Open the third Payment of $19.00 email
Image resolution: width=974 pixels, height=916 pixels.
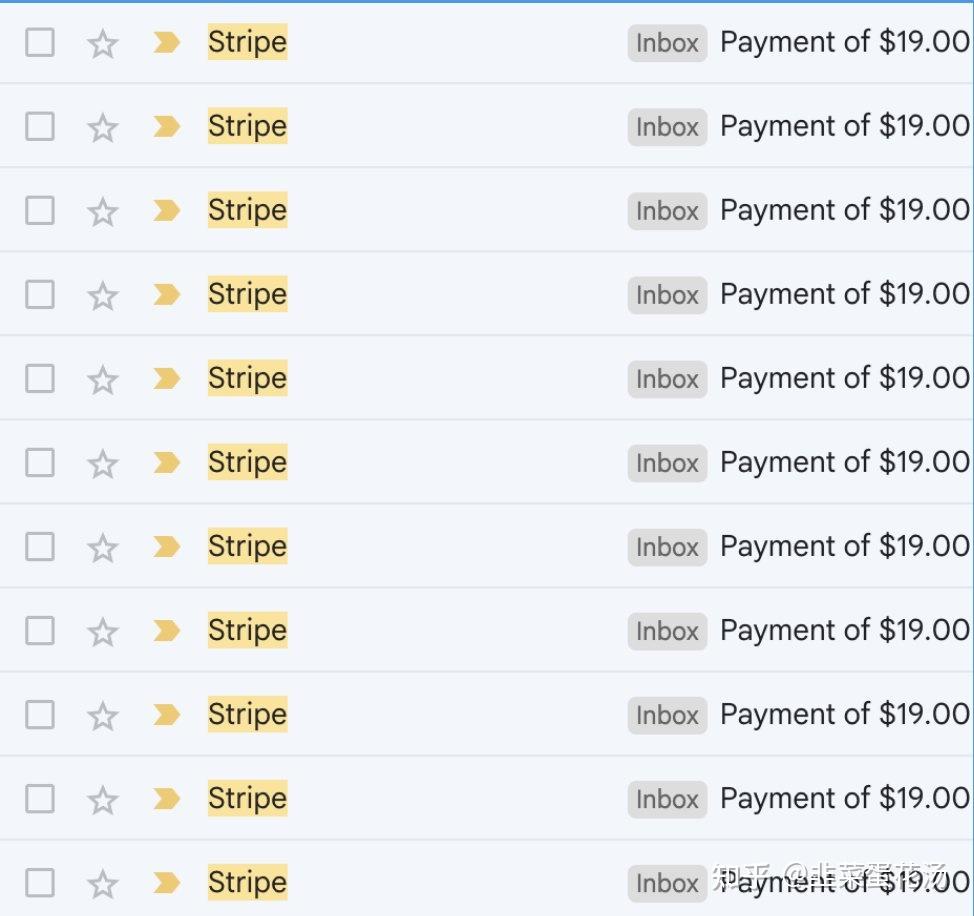coord(844,210)
